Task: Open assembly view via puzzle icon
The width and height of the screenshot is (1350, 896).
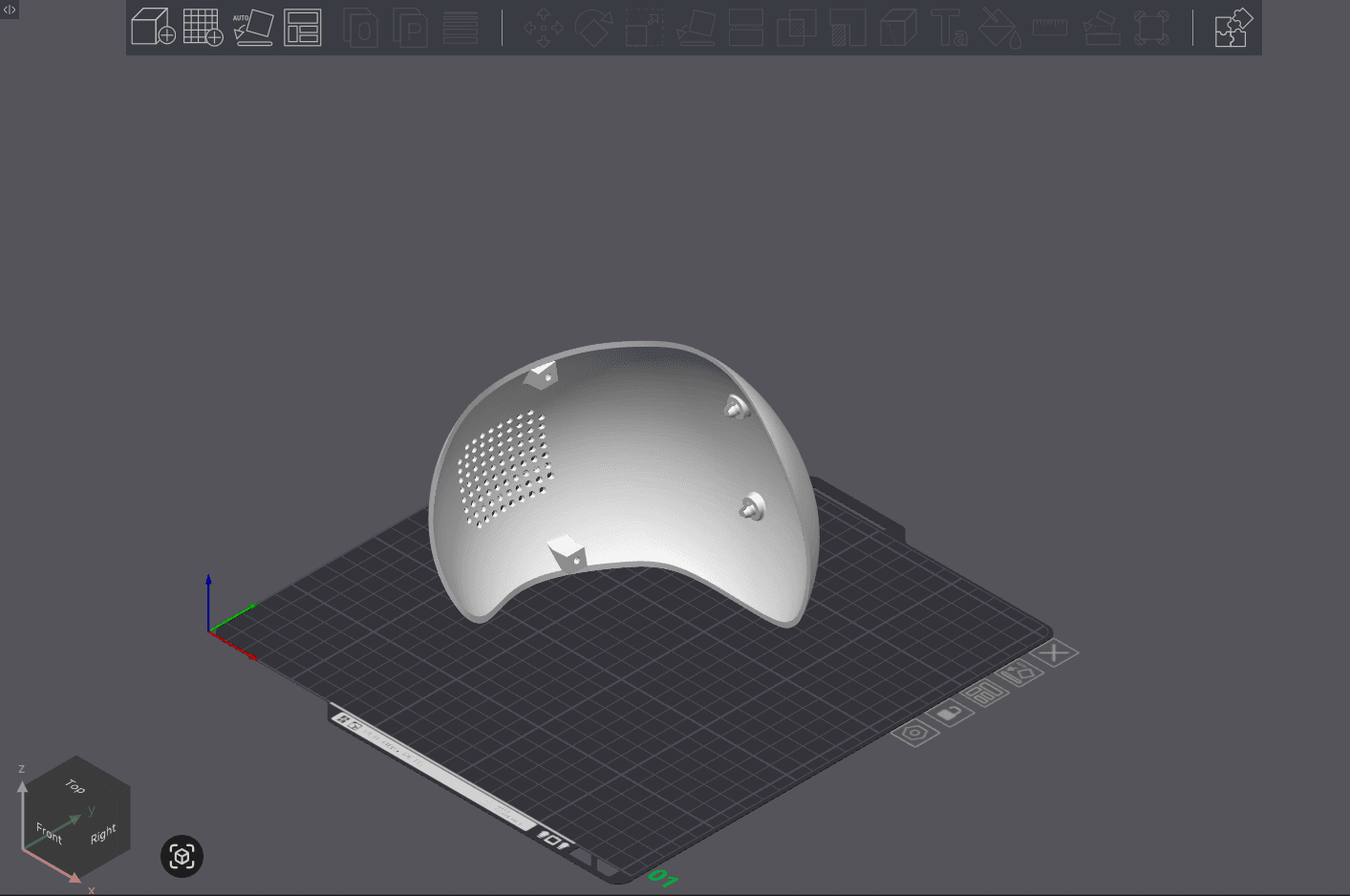Action: [1232, 29]
